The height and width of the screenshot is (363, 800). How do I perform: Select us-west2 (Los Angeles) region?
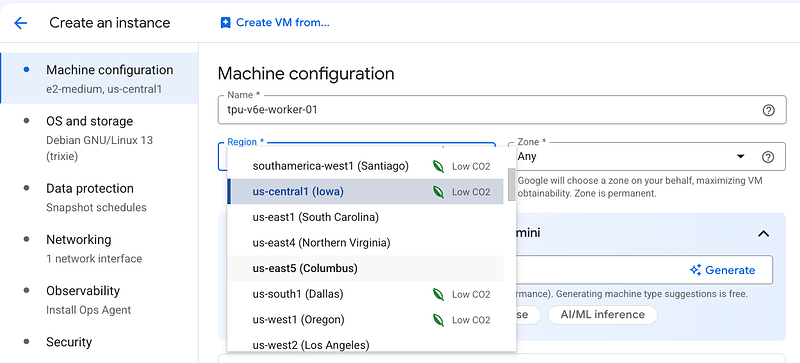tap(365, 343)
